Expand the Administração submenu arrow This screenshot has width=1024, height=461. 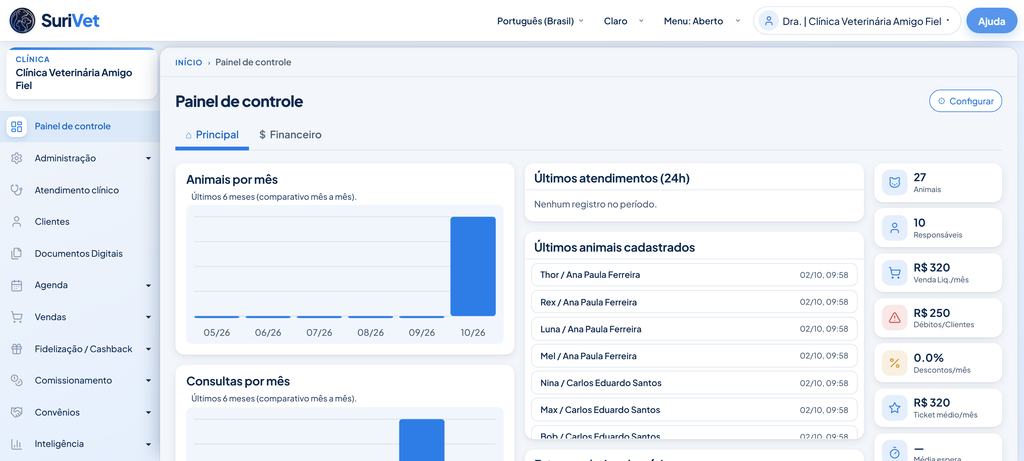coord(148,159)
